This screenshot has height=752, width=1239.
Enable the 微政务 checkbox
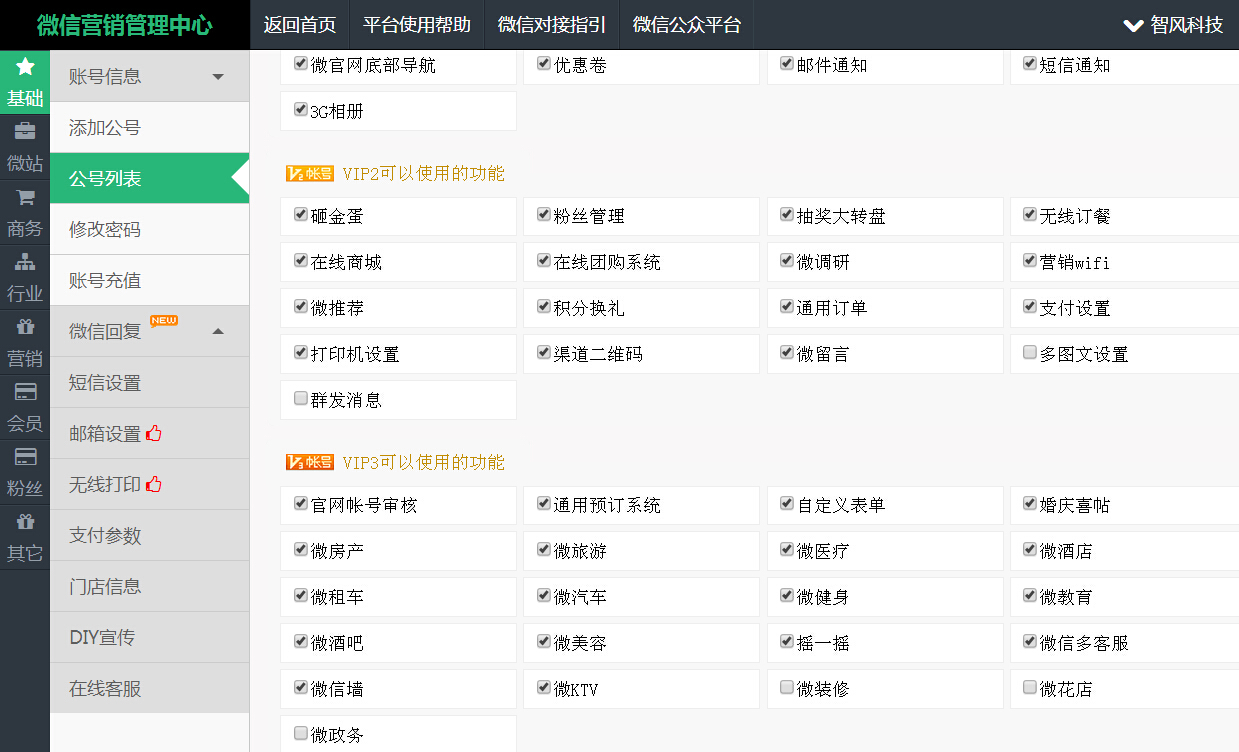pos(301,734)
